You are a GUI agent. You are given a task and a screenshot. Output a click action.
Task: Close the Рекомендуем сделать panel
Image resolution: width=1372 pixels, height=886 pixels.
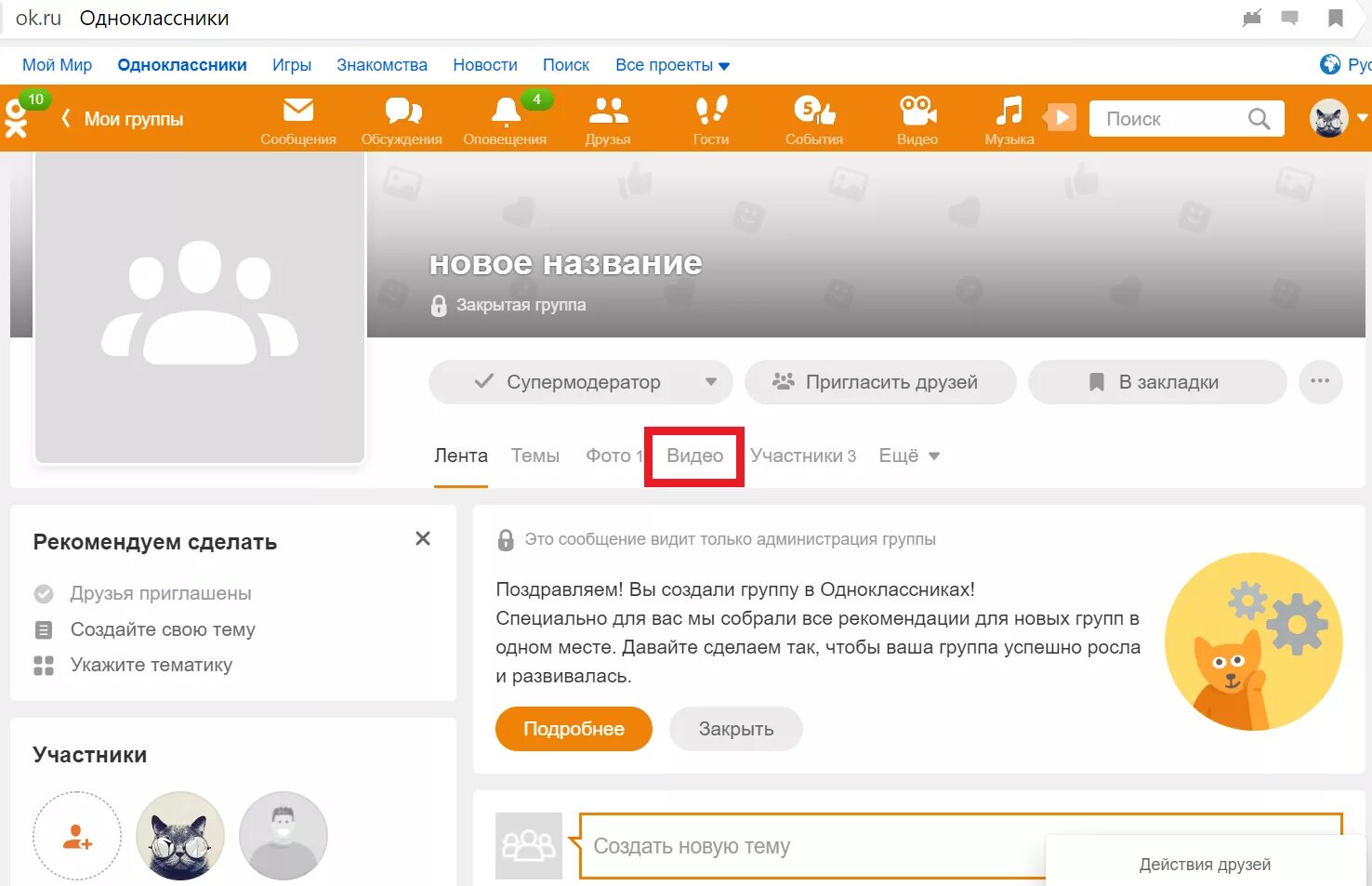423,538
